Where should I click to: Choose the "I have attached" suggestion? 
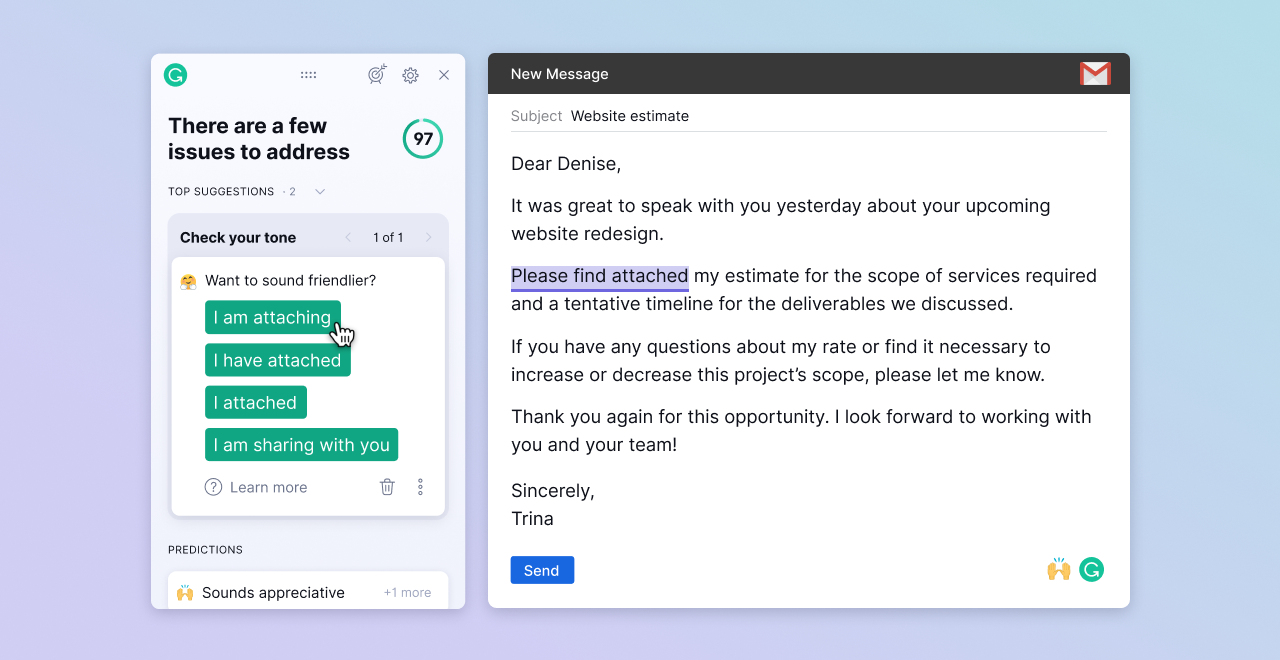click(x=277, y=360)
